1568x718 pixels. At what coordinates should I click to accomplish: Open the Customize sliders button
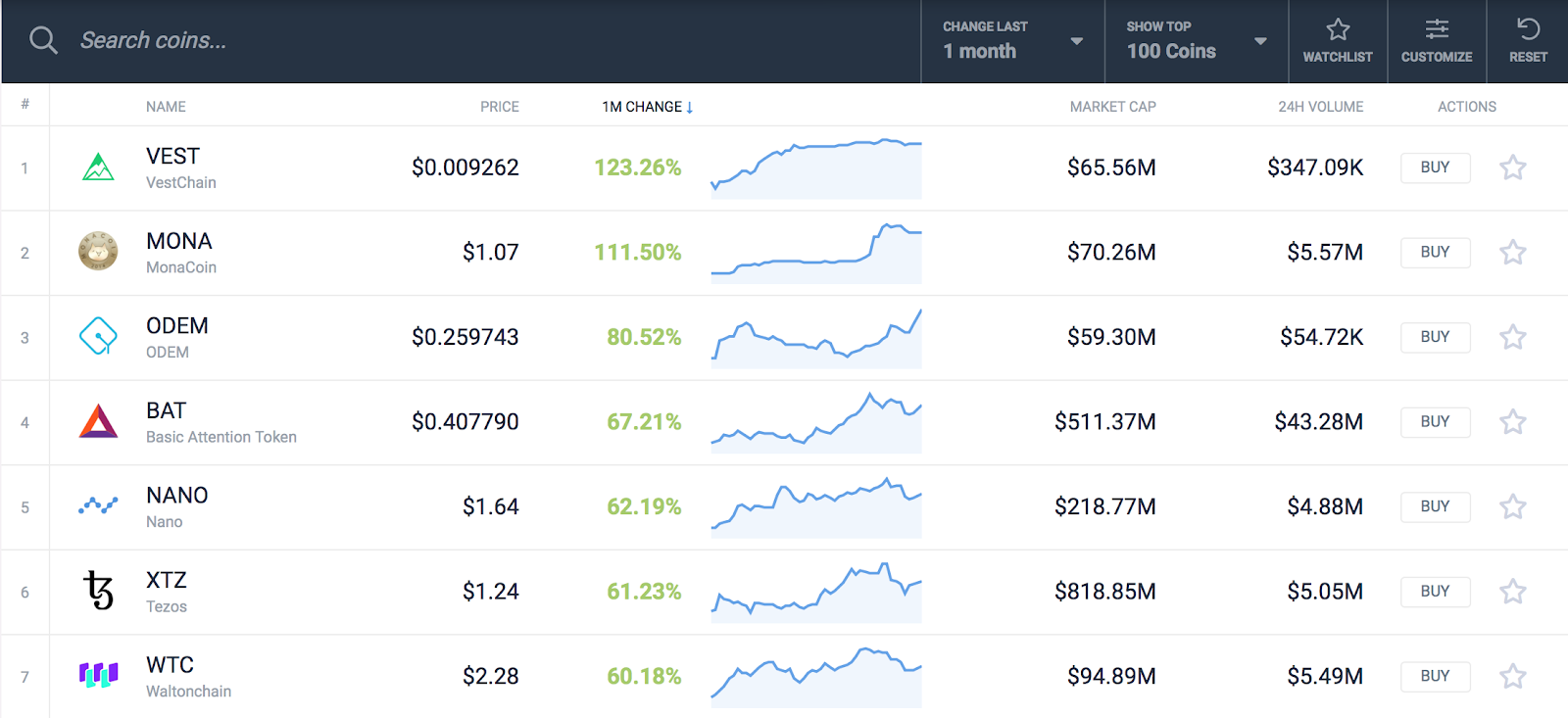[1437, 41]
